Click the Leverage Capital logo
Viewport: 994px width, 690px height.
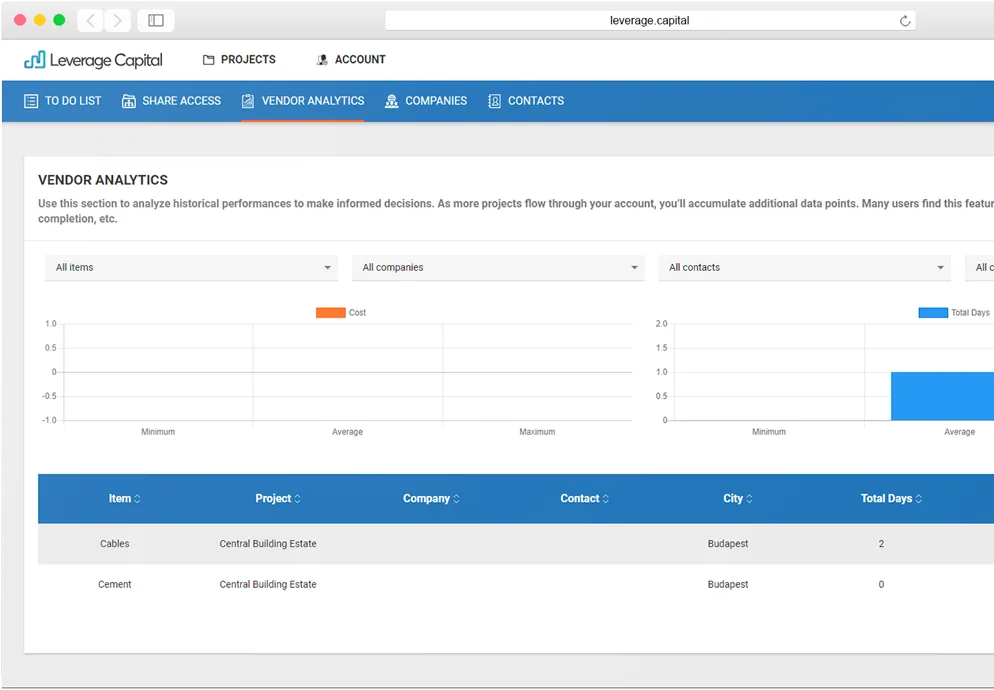click(93, 60)
